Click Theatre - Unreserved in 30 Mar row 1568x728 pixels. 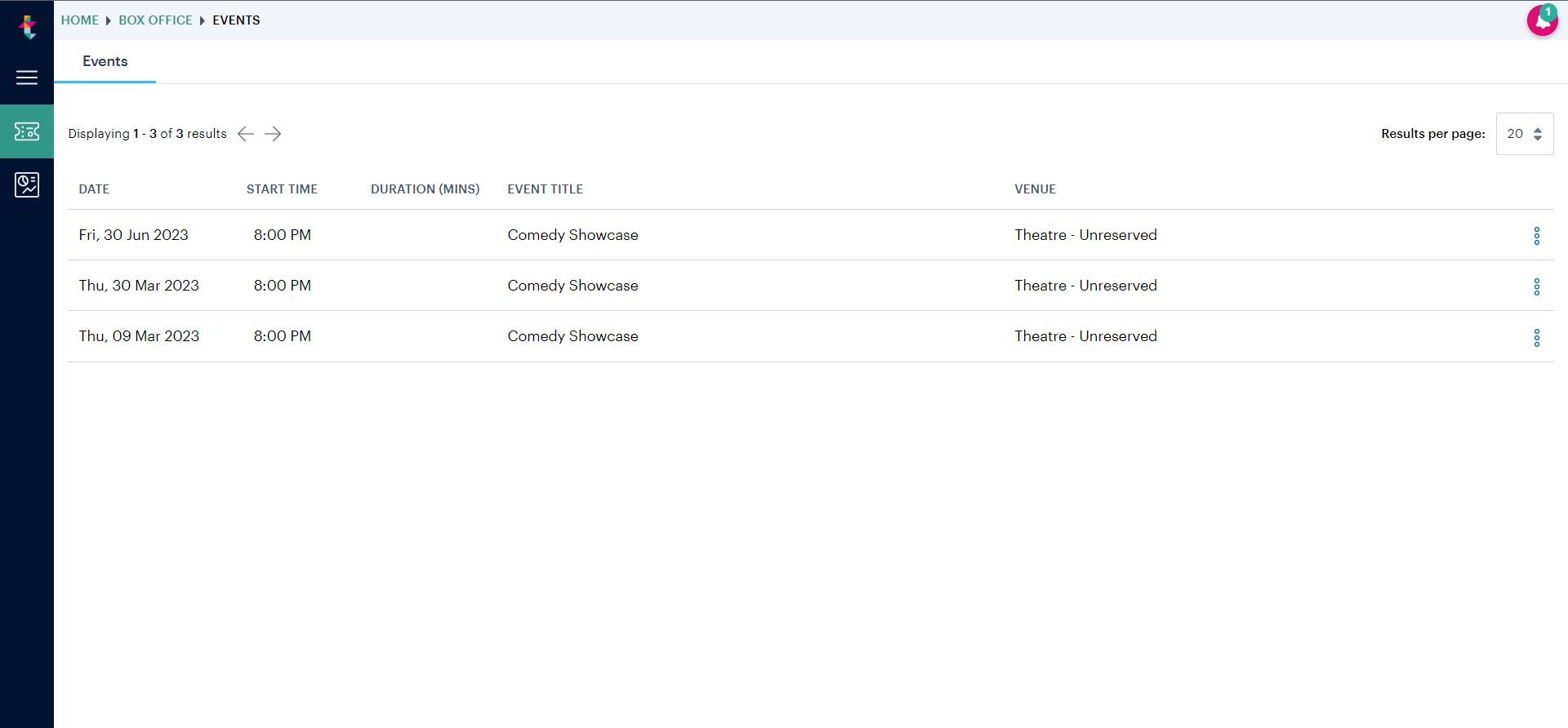click(x=1085, y=286)
